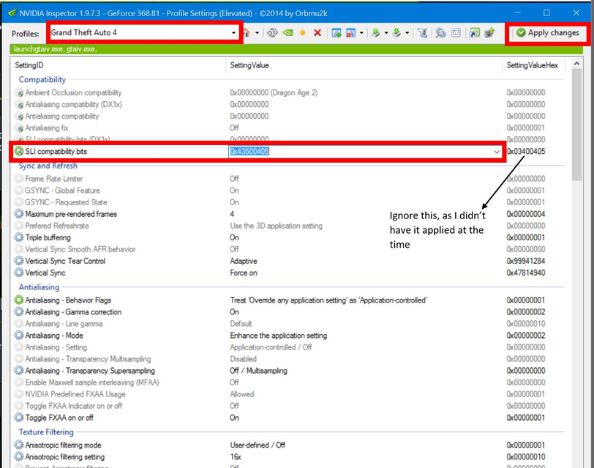Screen dimensions: 594x468
Task: Click remove application from profile icon
Action: (351, 33)
